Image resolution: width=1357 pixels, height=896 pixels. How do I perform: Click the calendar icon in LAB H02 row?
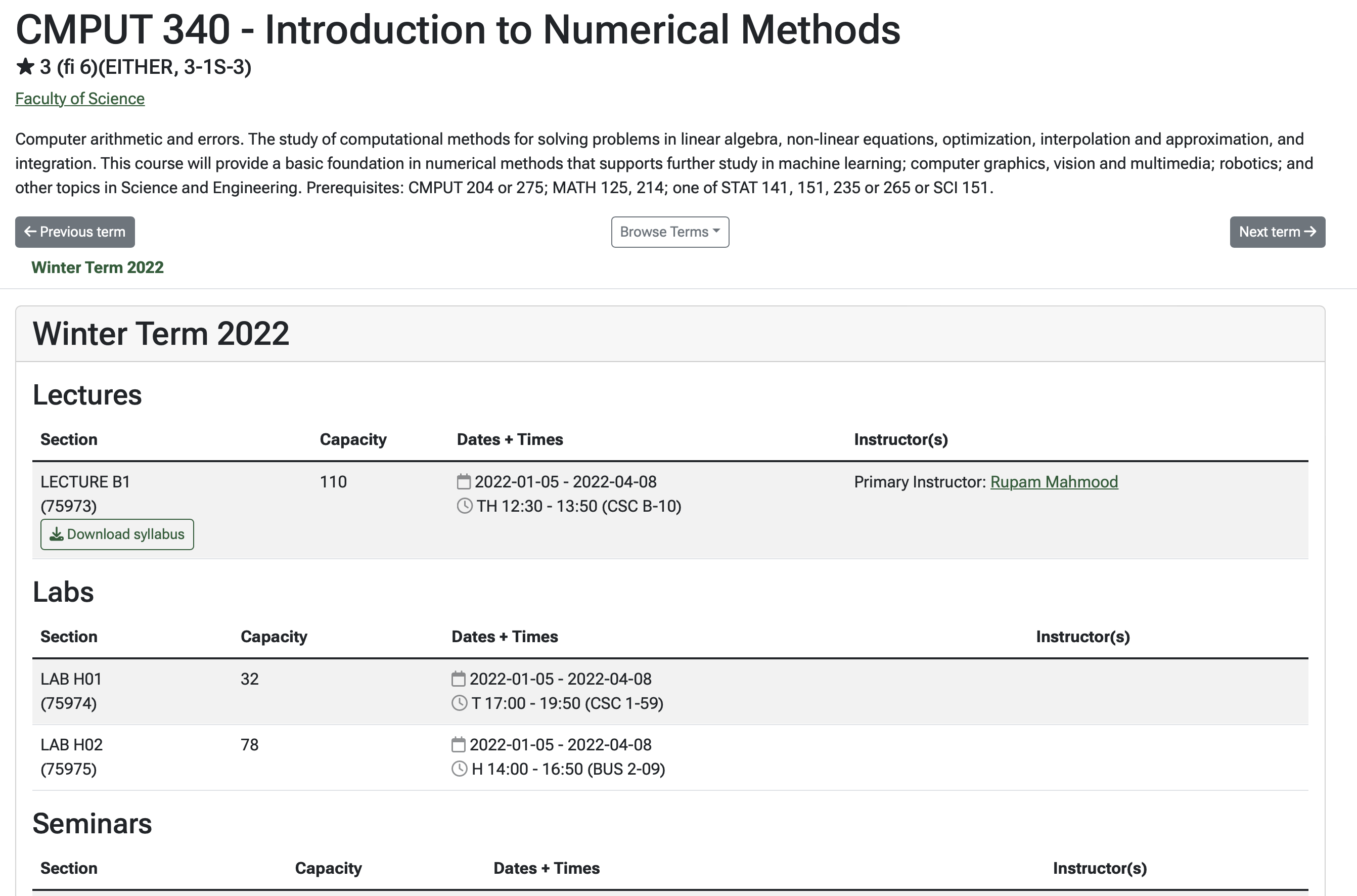click(x=458, y=745)
